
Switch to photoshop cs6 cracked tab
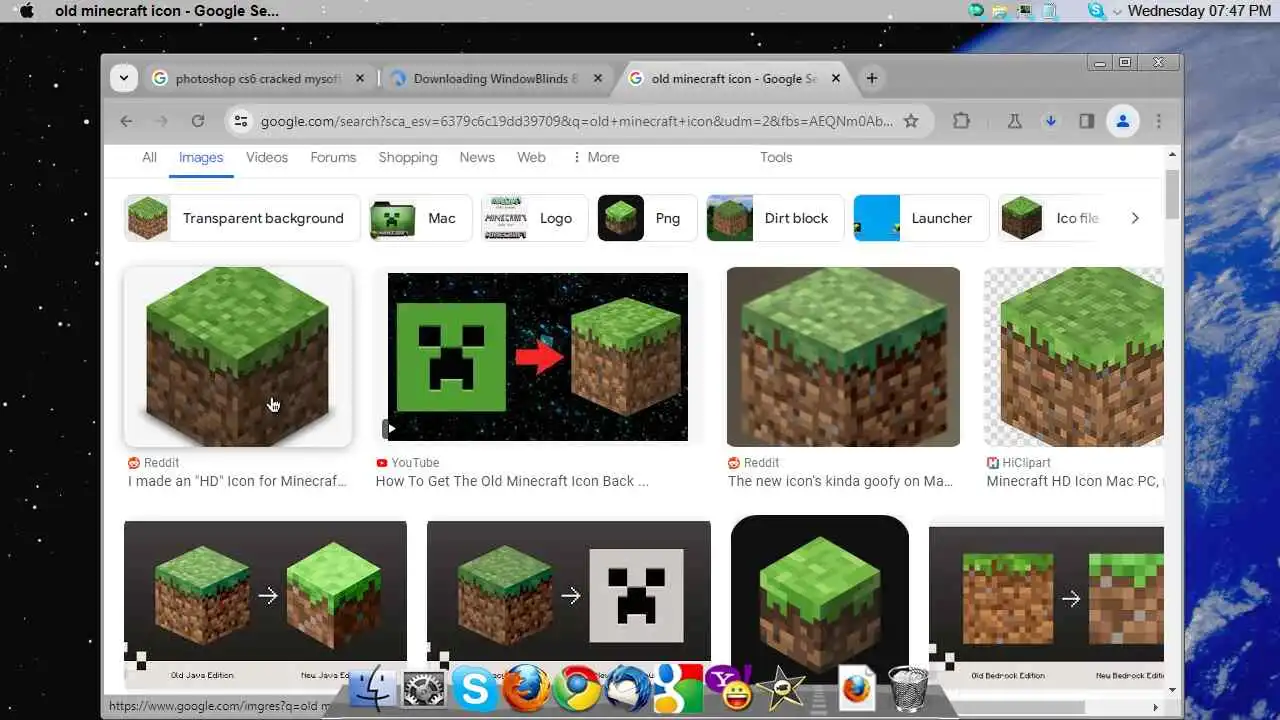(258, 78)
